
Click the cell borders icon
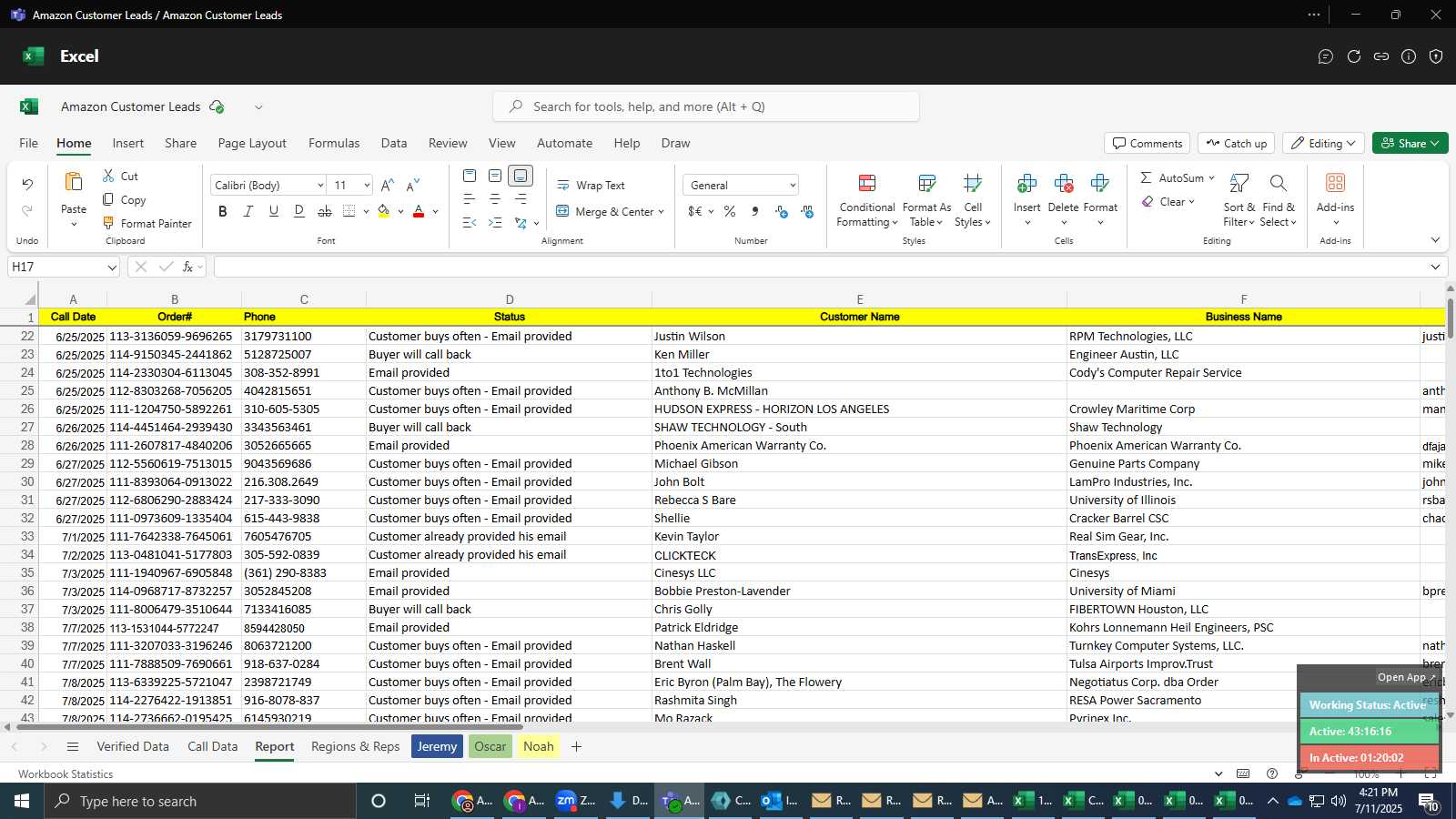[x=349, y=211]
